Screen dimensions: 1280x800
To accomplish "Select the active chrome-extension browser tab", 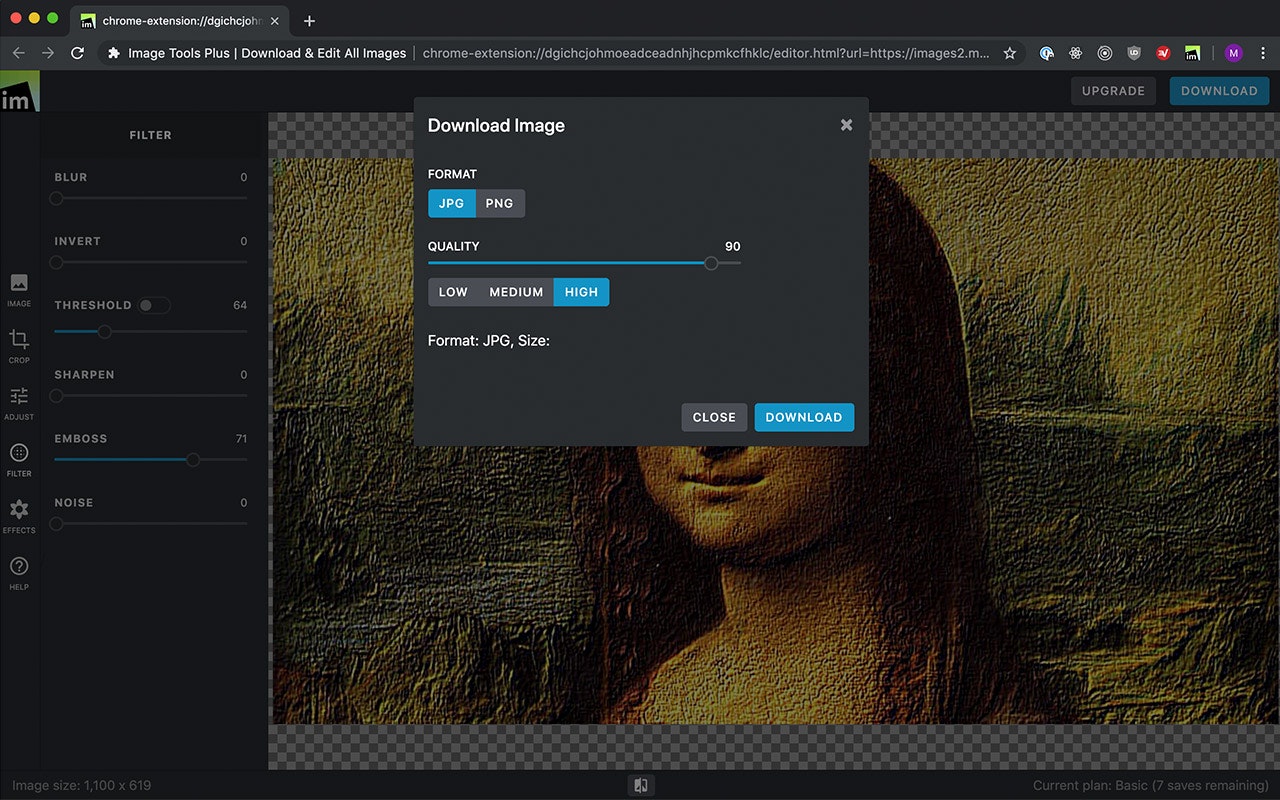I will pos(181,21).
